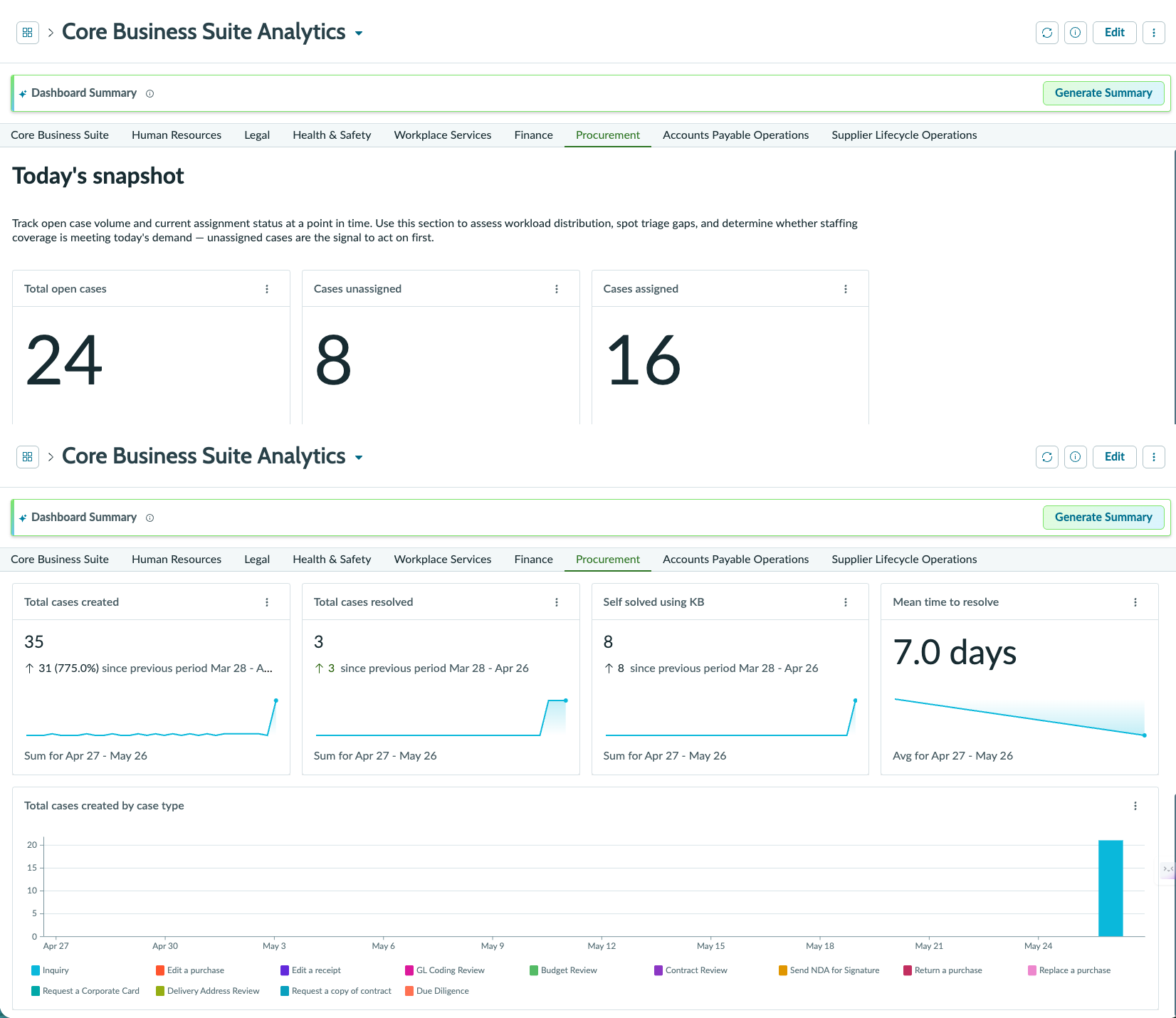Toggle the Edit a receipt legend swatch

click(285, 970)
